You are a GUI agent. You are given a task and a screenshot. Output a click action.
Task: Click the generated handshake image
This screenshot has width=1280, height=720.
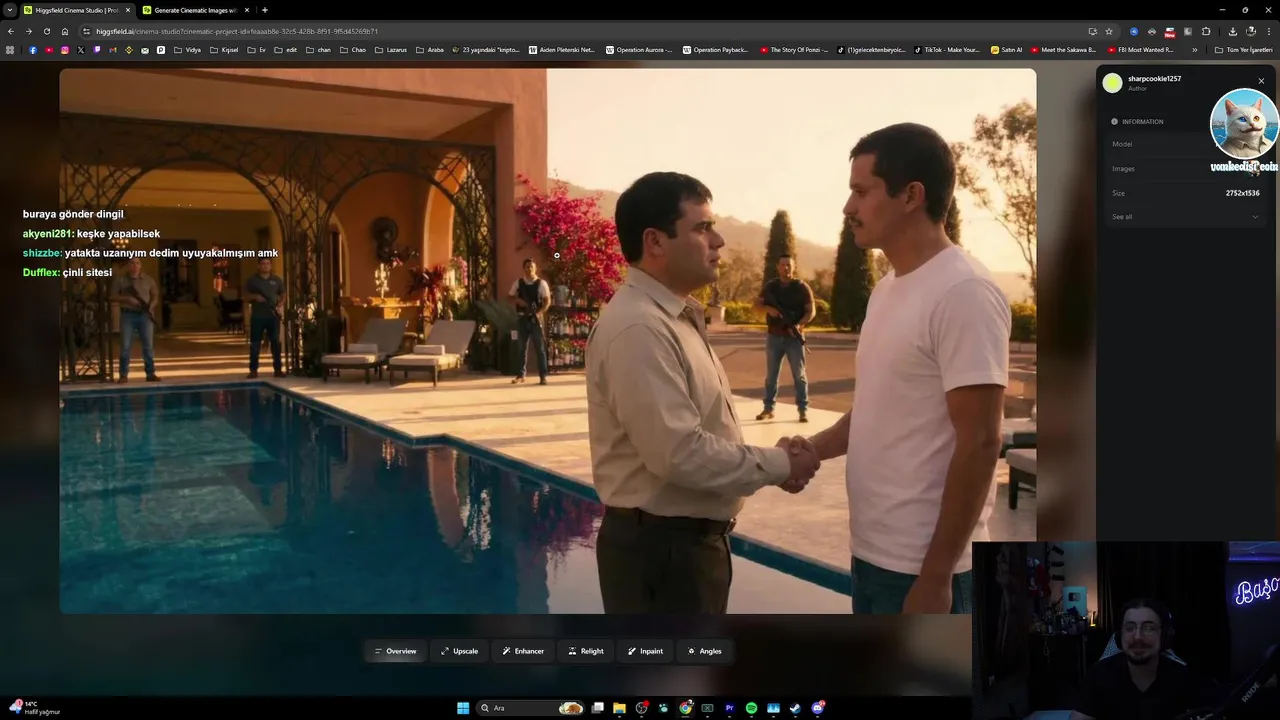coord(547,340)
